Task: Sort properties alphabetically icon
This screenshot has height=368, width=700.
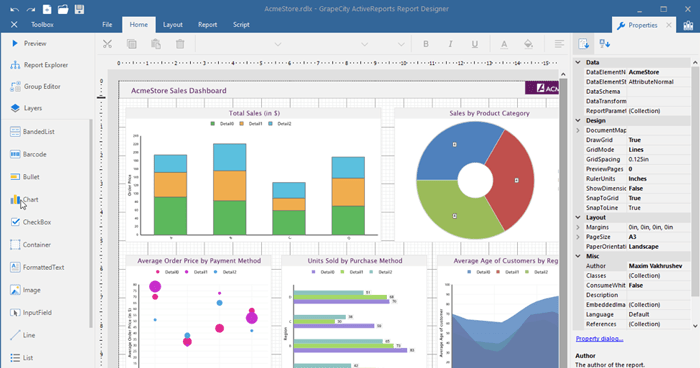Action: 605,43
